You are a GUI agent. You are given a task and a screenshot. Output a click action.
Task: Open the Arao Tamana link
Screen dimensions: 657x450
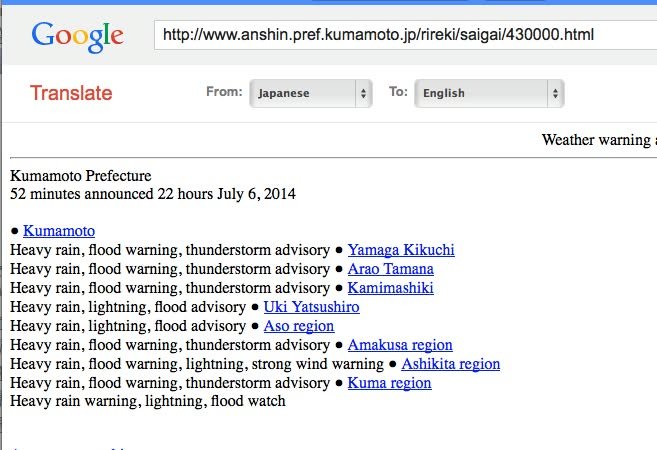(391, 269)
